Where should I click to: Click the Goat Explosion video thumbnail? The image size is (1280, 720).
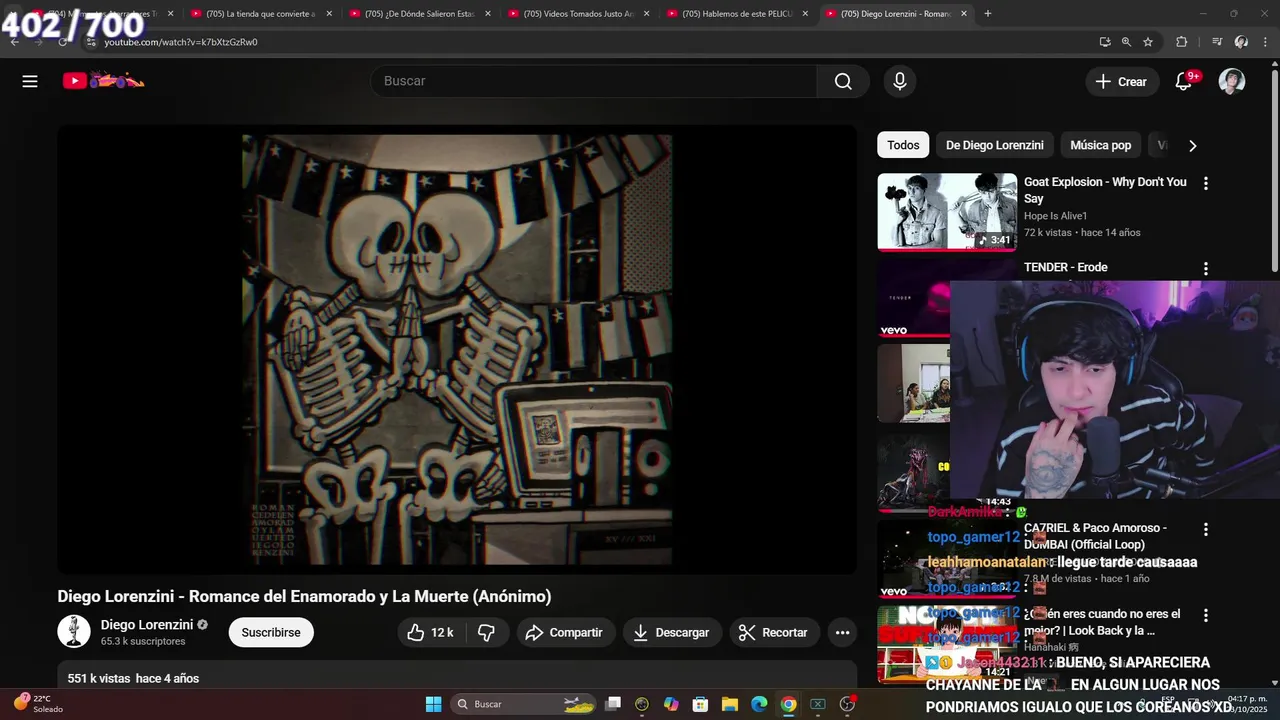947,212
